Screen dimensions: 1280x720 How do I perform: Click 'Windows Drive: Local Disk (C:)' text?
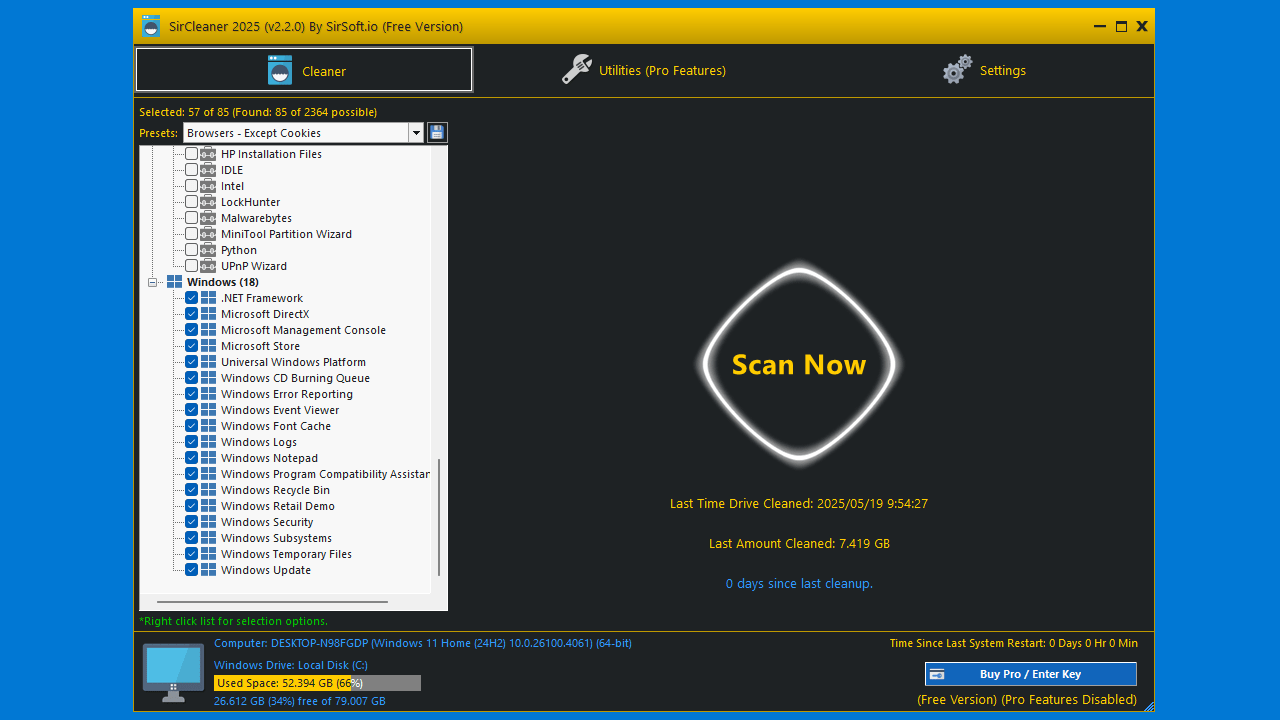[291, 665]
